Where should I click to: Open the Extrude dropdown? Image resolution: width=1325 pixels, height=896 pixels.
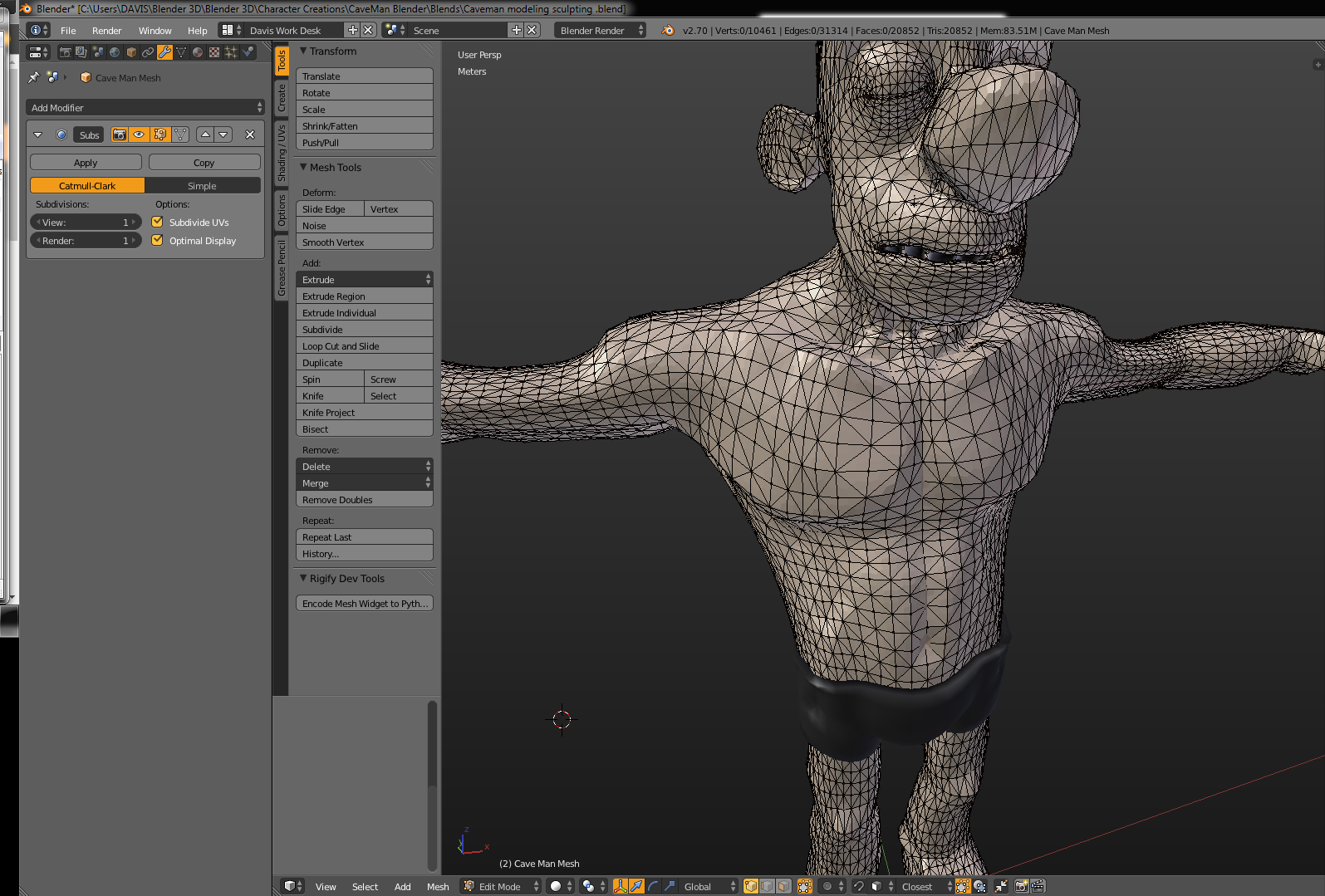pos(365,279)
